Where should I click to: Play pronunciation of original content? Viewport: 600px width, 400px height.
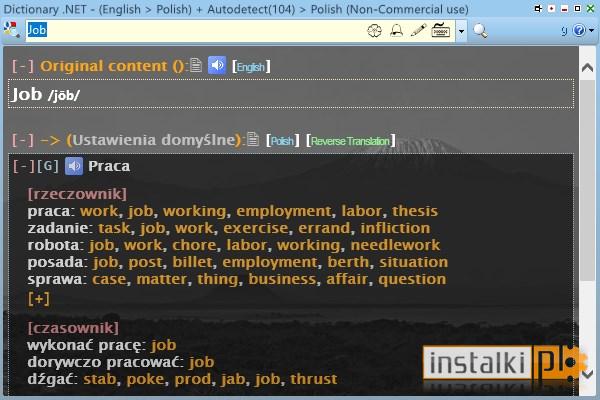pyautogui.click(x=217, y=65)
